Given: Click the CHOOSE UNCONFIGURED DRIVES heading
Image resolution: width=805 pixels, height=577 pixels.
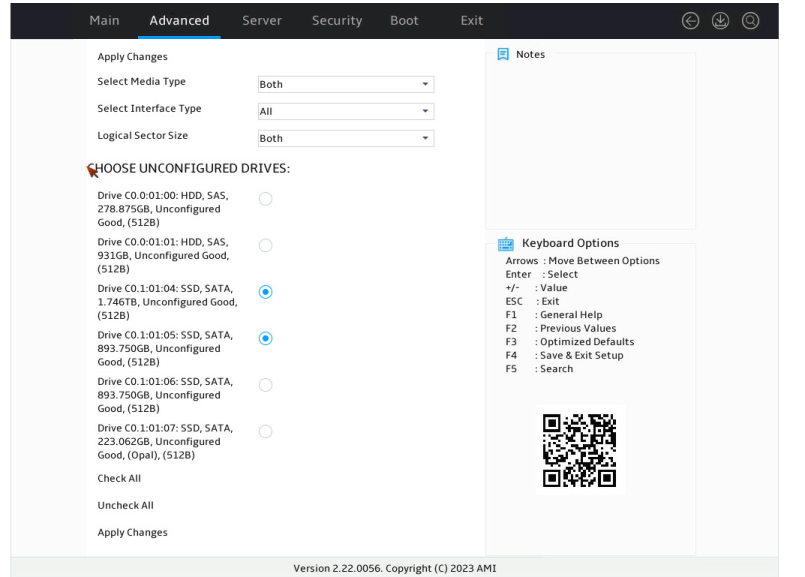Looking at the screenshot, I should pos(188,169).
